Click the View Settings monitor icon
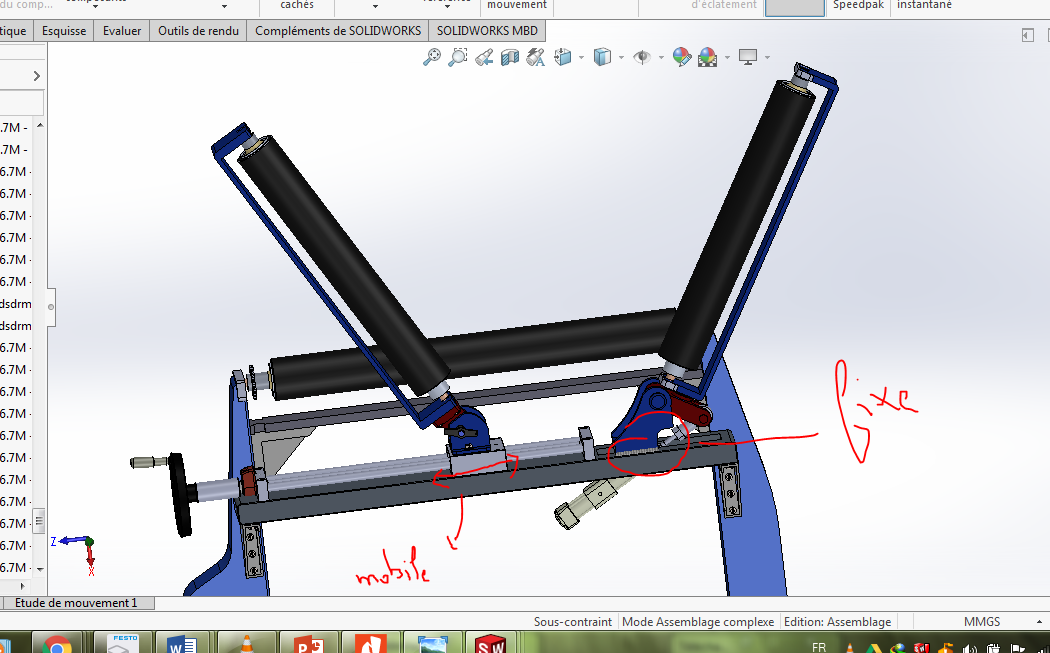The width and height of the screenshot is (1050, 653). point(748,58)
